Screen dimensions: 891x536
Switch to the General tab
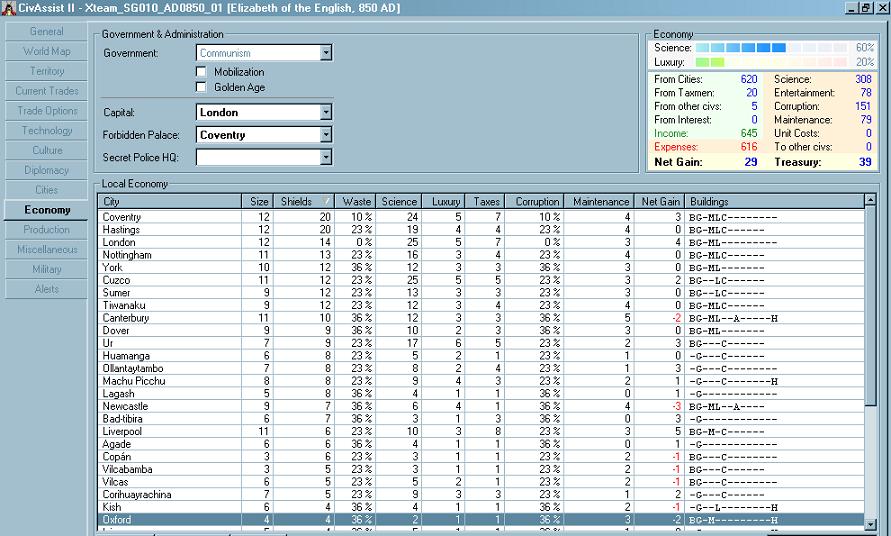[x=47, y=32]
